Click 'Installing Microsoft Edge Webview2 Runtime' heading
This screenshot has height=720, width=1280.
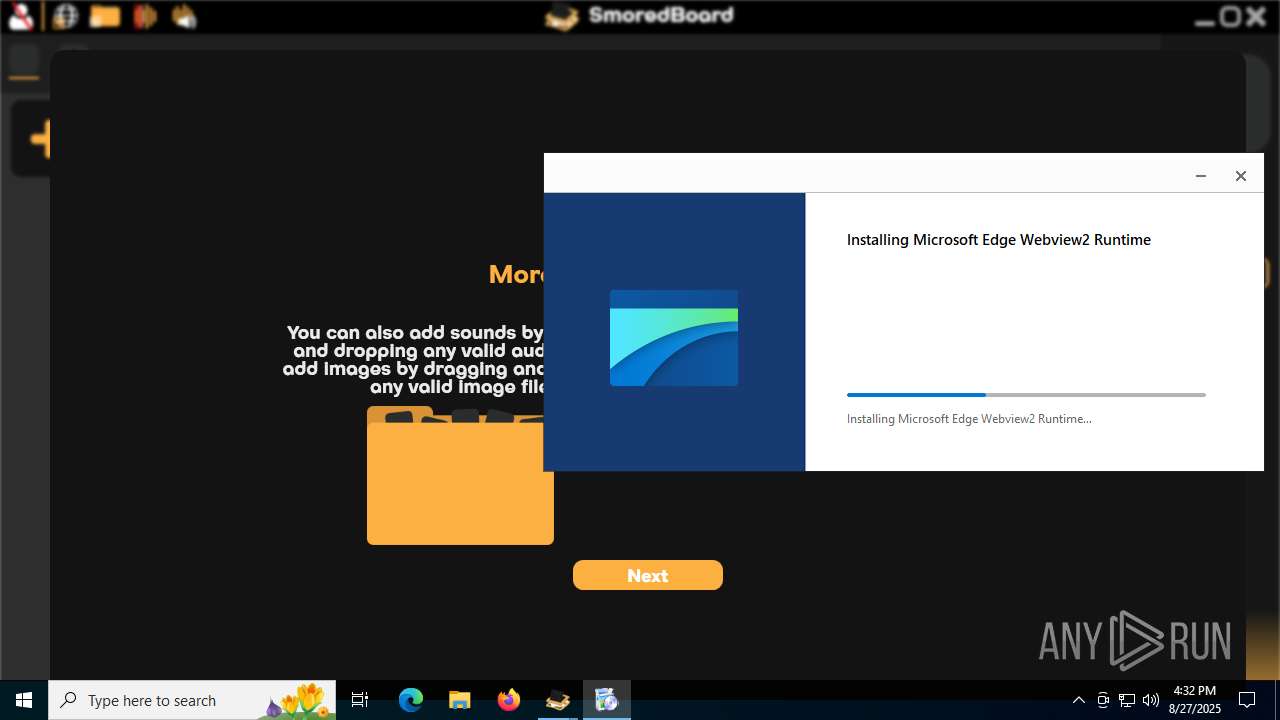coord(999,240)
